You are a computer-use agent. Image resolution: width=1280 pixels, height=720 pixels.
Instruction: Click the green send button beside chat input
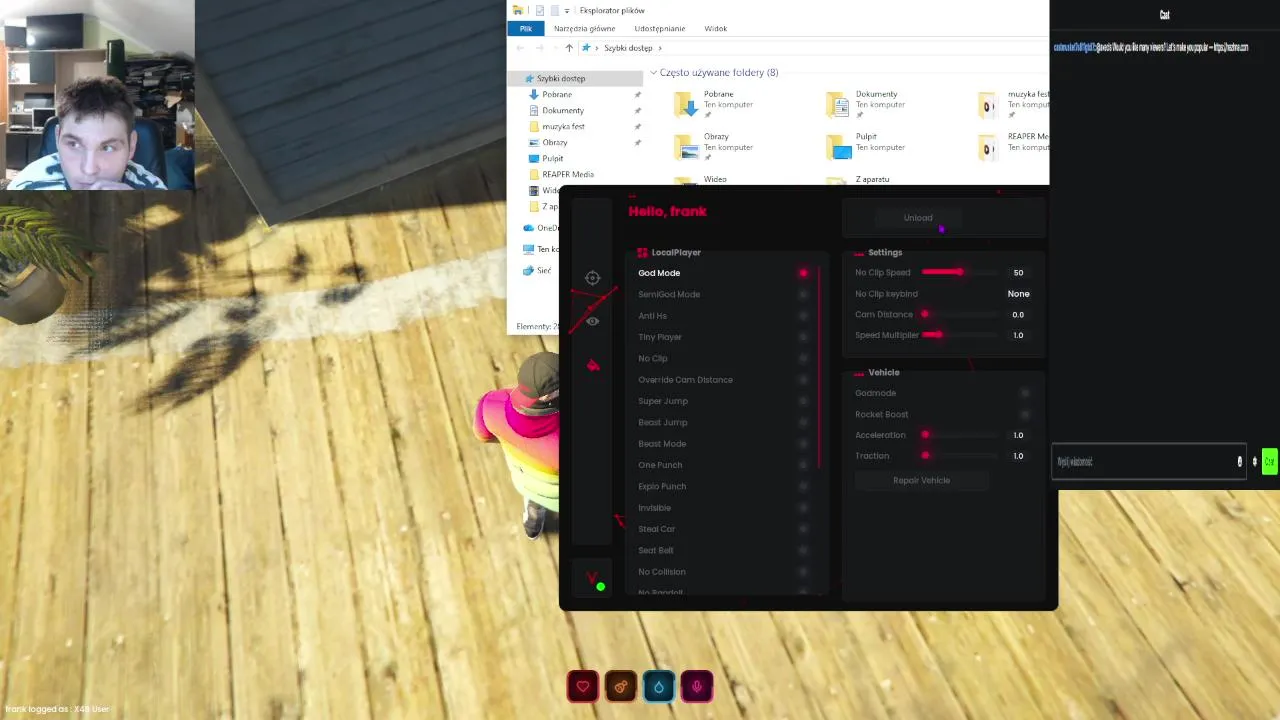1269,461
